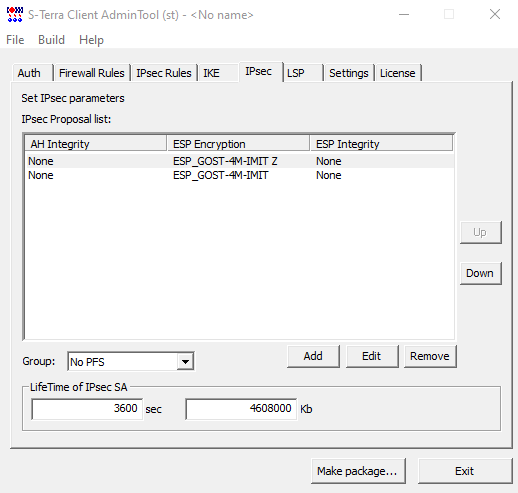Open the File menu
Viewport: 518px width, 493px height.
point(15,40)
